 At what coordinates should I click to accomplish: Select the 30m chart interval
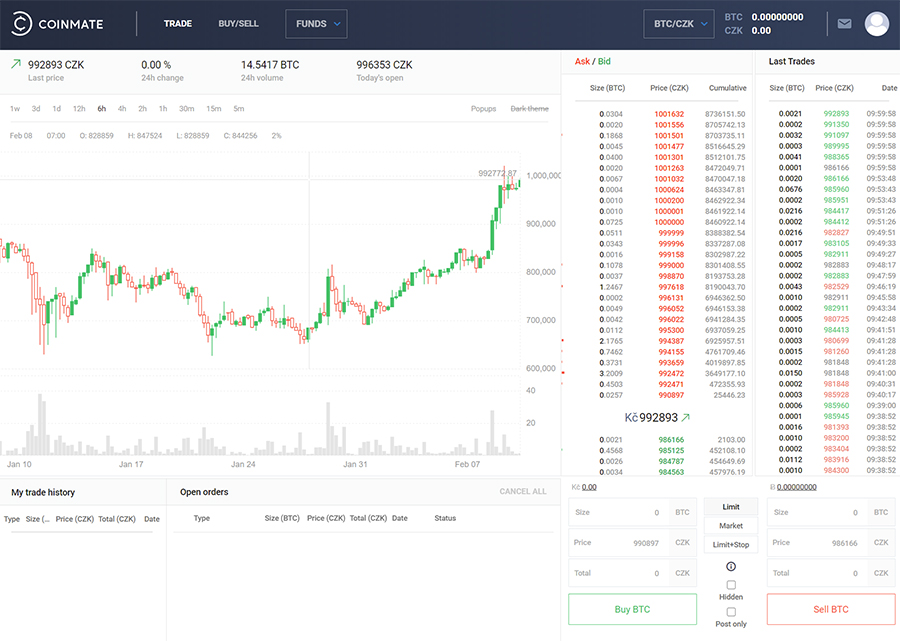(187, 108)
